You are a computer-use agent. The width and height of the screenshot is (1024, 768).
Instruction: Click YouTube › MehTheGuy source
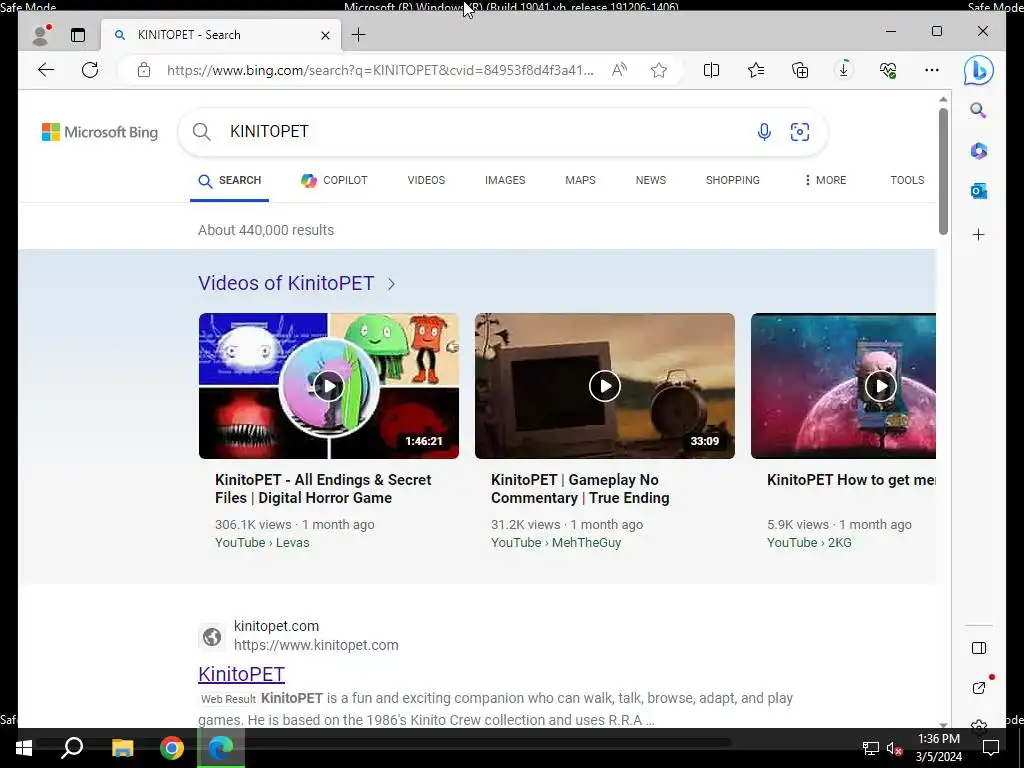556,543
